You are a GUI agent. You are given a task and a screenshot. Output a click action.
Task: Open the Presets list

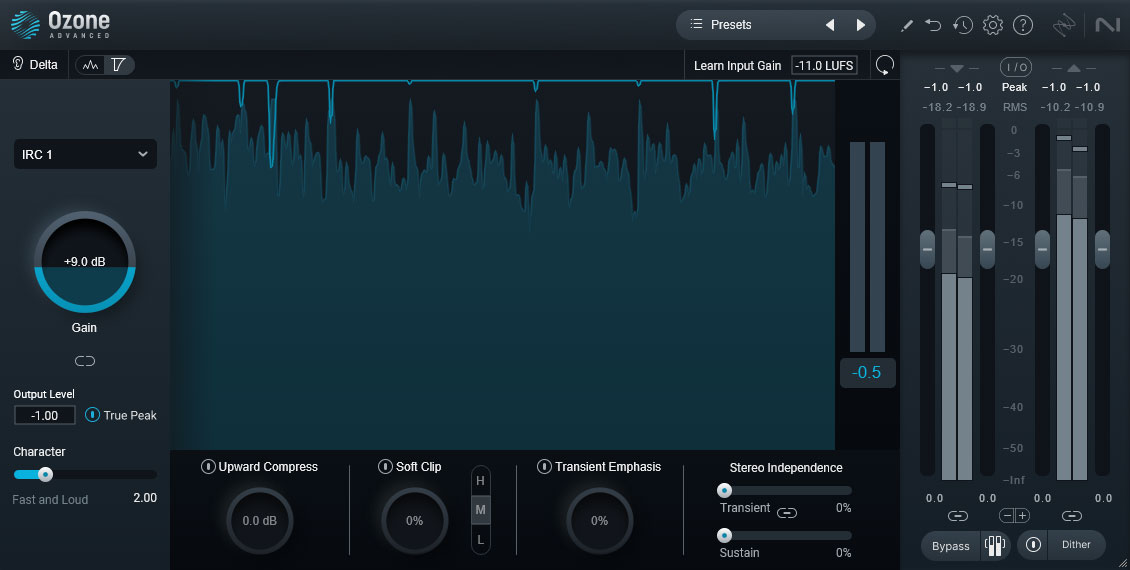(750, 25)
